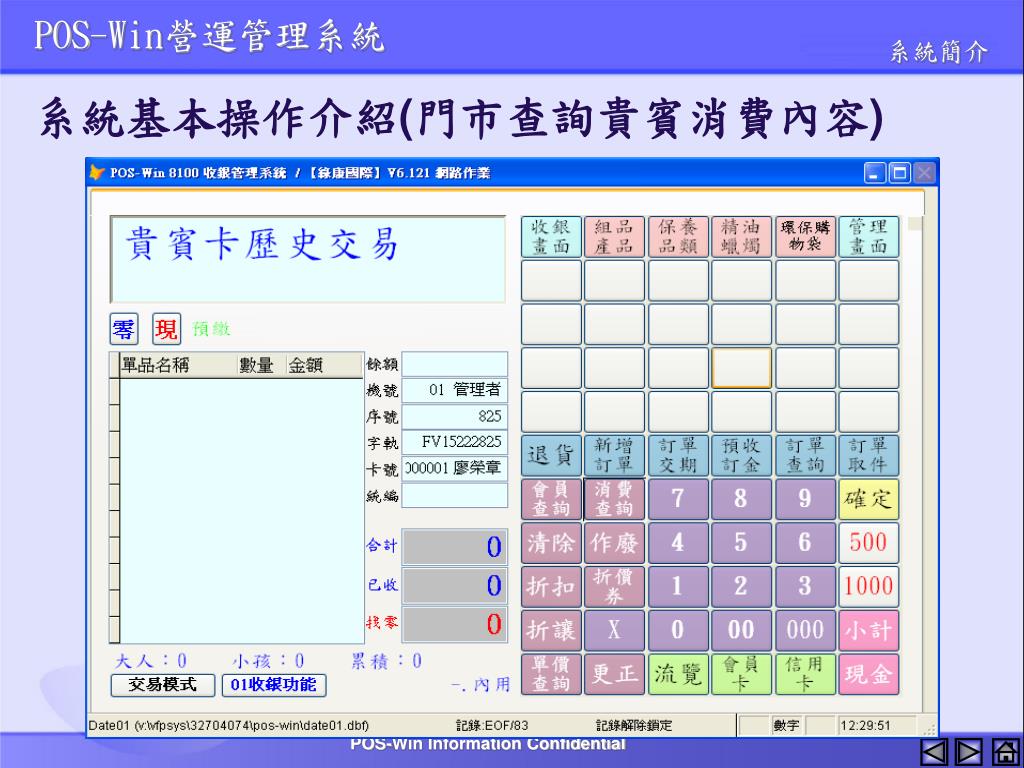The width and height of the screenshot is (1024, 768).
Task: Click the 字軌 field FV15222825
Action: click(x=455, y=443)
